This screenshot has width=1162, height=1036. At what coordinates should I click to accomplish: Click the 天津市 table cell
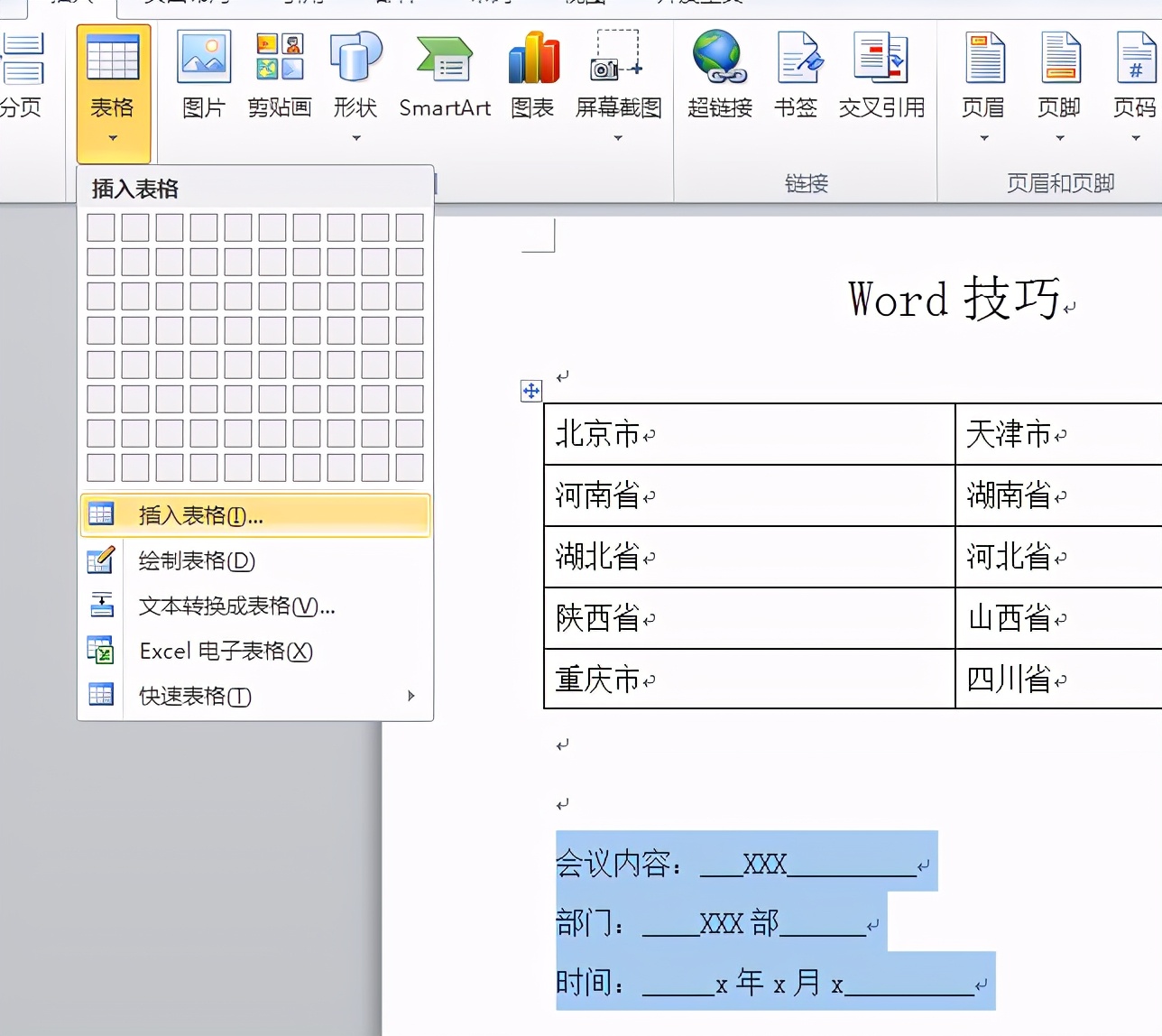pyautogui.click(x=1059, y=434)
